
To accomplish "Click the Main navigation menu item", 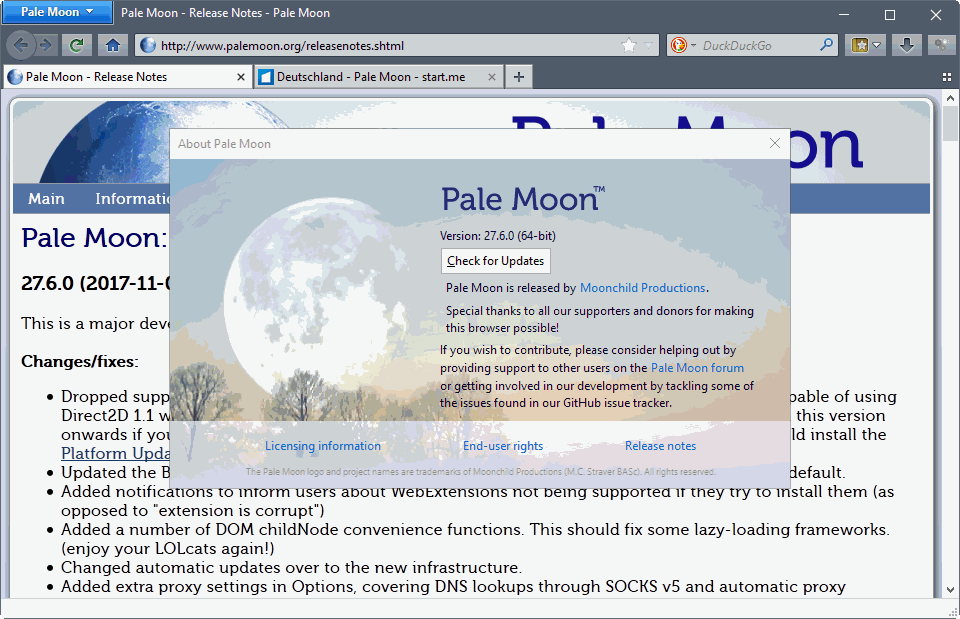I will (x=47, y=198).
